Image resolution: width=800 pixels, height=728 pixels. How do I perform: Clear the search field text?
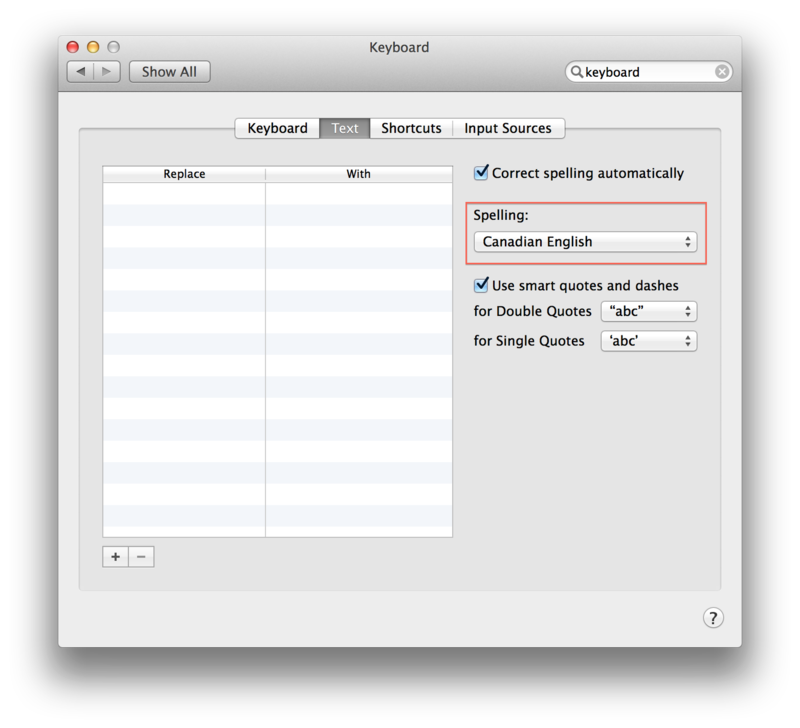(x=722, y=72)
